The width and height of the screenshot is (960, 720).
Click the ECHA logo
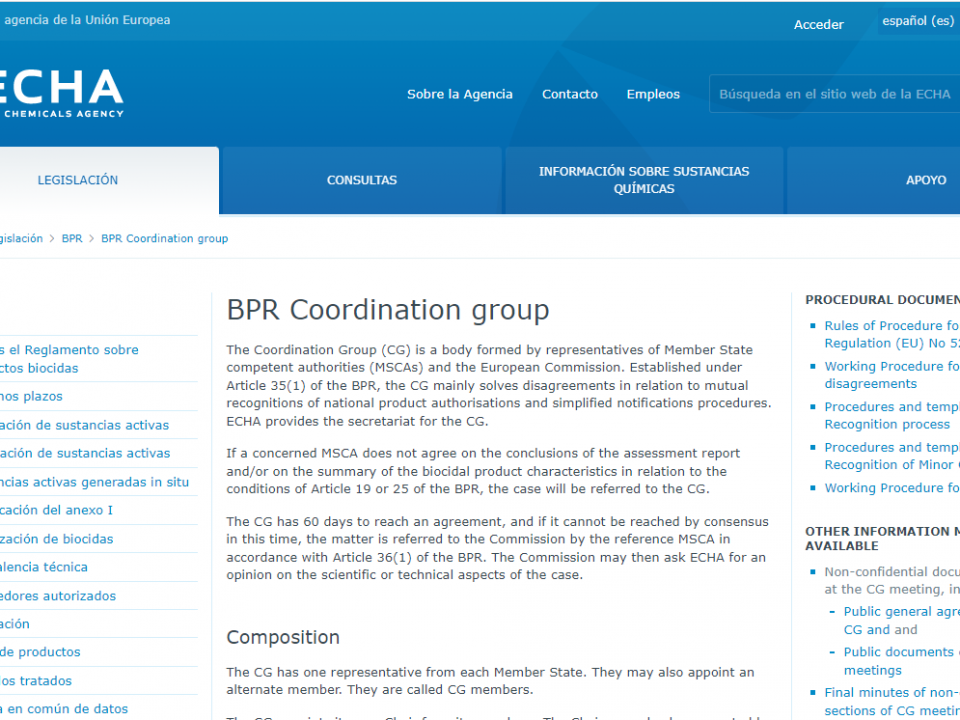click(x=60, y=92)
